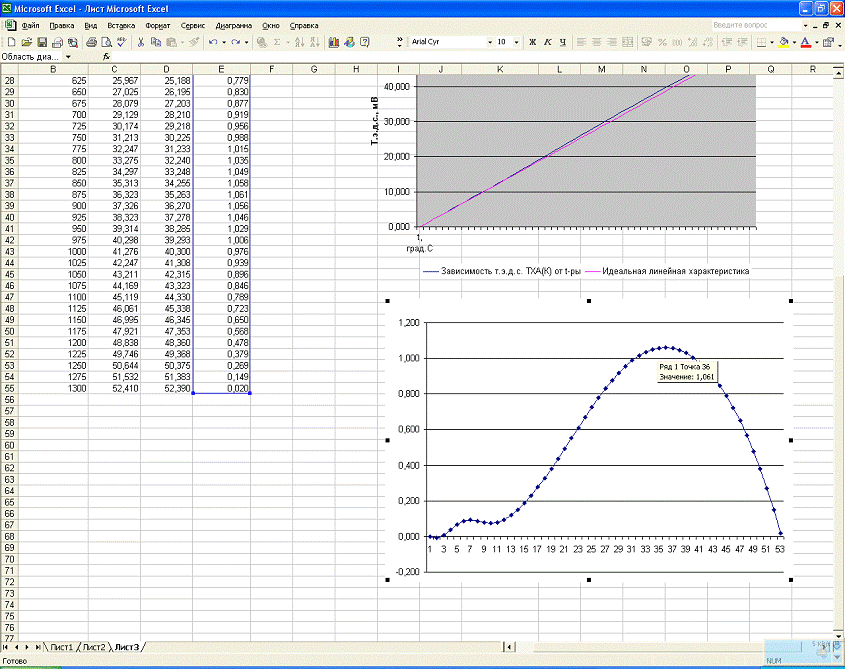The width and height of the screenshot is (845, 669).
Task: Launch the Chart Wizard icon
Action: click(334, 43)
